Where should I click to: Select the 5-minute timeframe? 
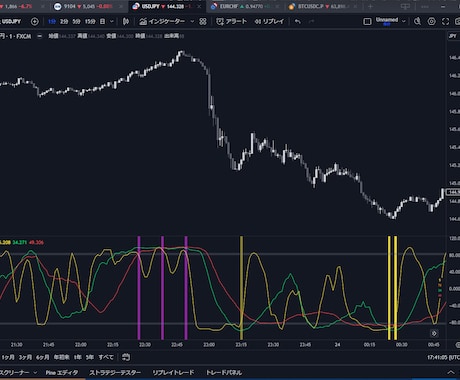point(76,22)
